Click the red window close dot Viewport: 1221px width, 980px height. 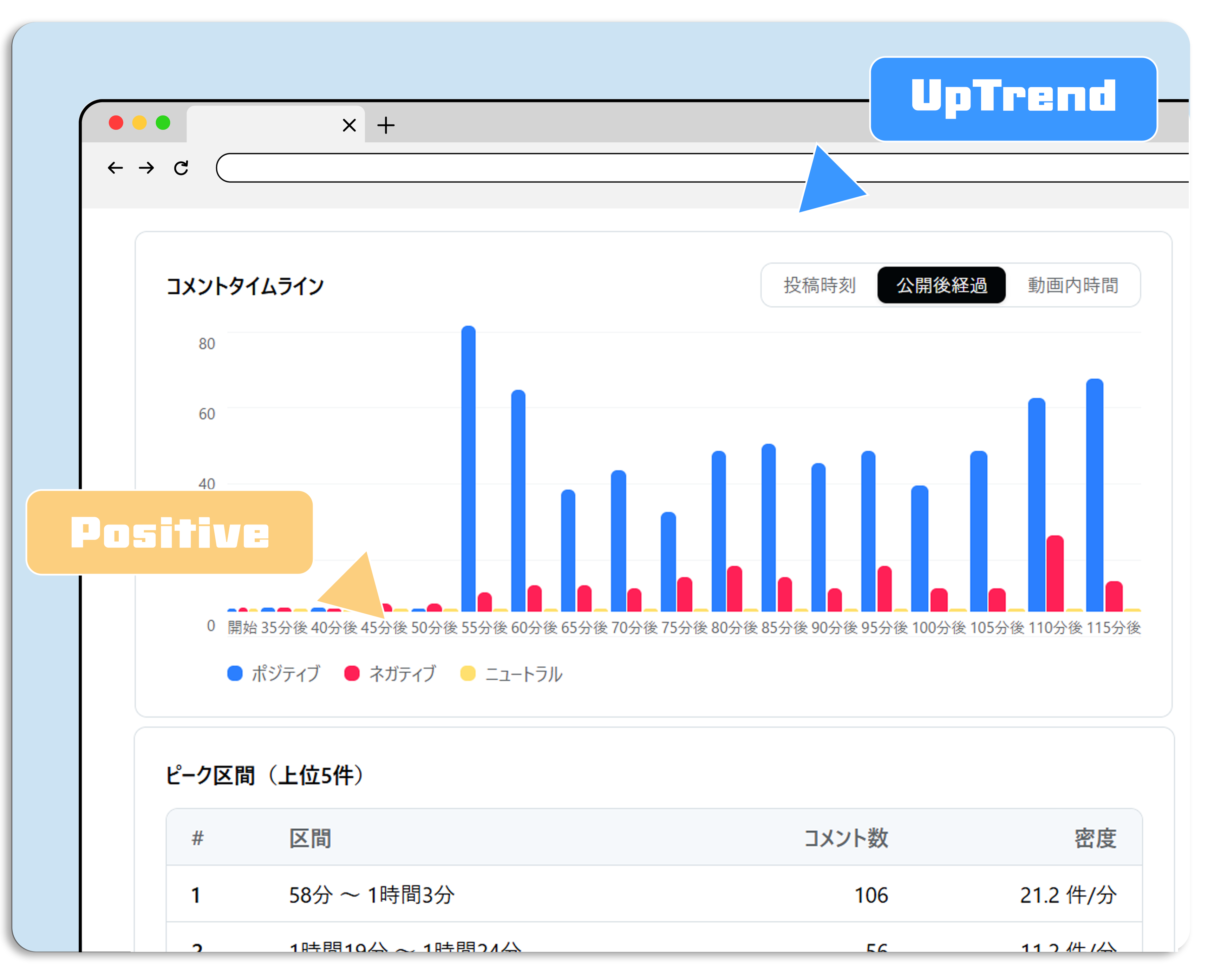pos(116,123)
